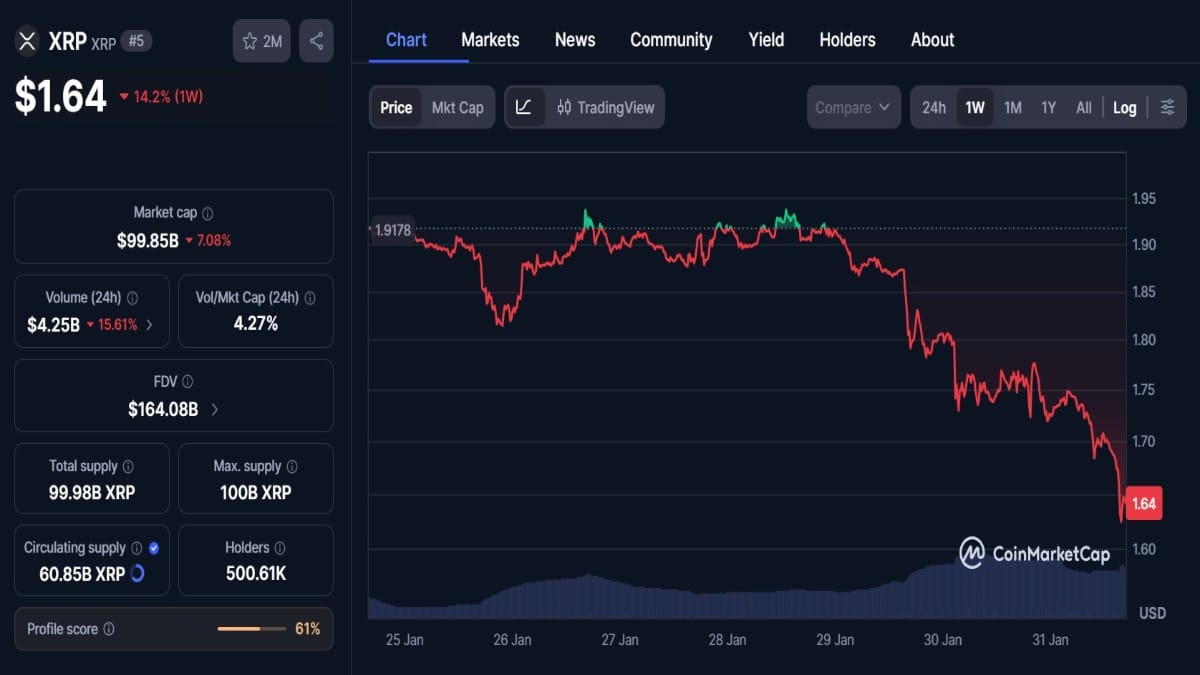Open the Compare dropdown

(853, 107)
